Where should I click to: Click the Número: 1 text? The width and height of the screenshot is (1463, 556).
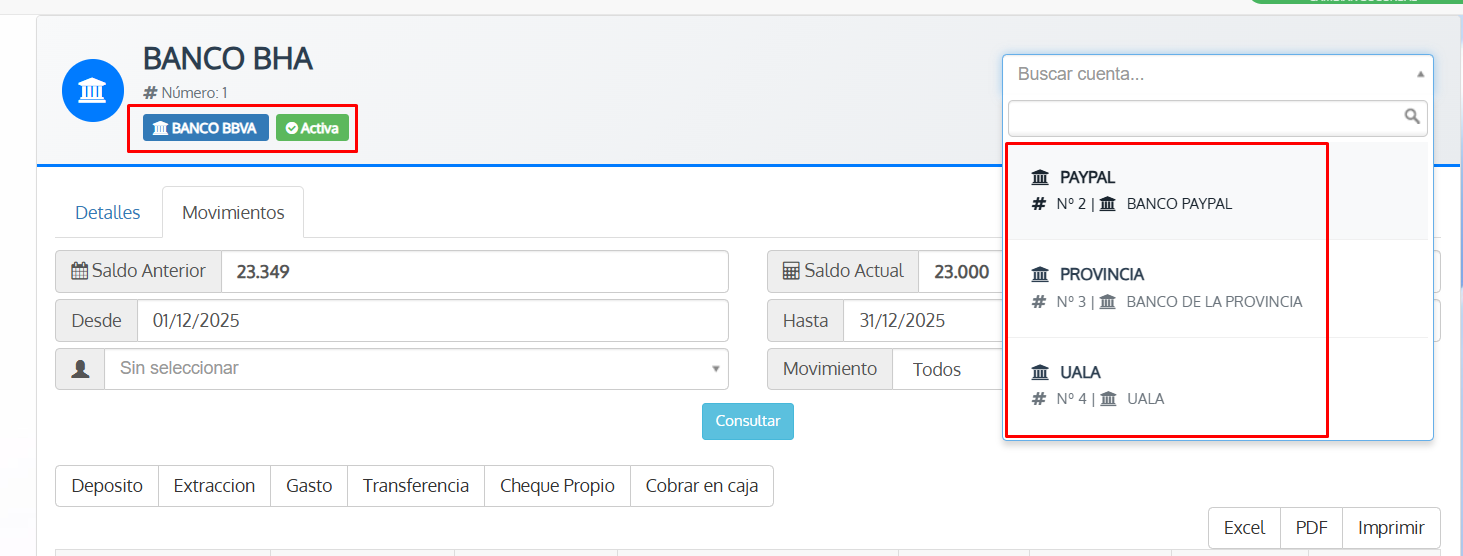click(x=195, y=93)
